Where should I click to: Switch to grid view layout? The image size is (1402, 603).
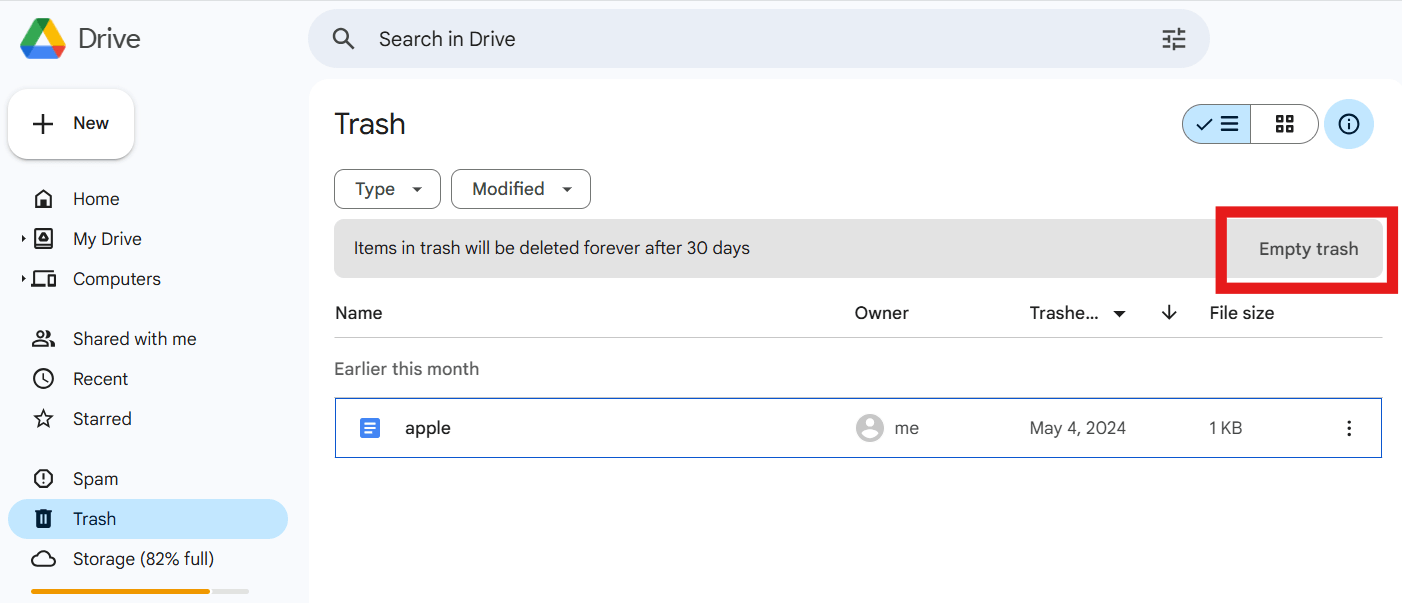click(1285, 124)
